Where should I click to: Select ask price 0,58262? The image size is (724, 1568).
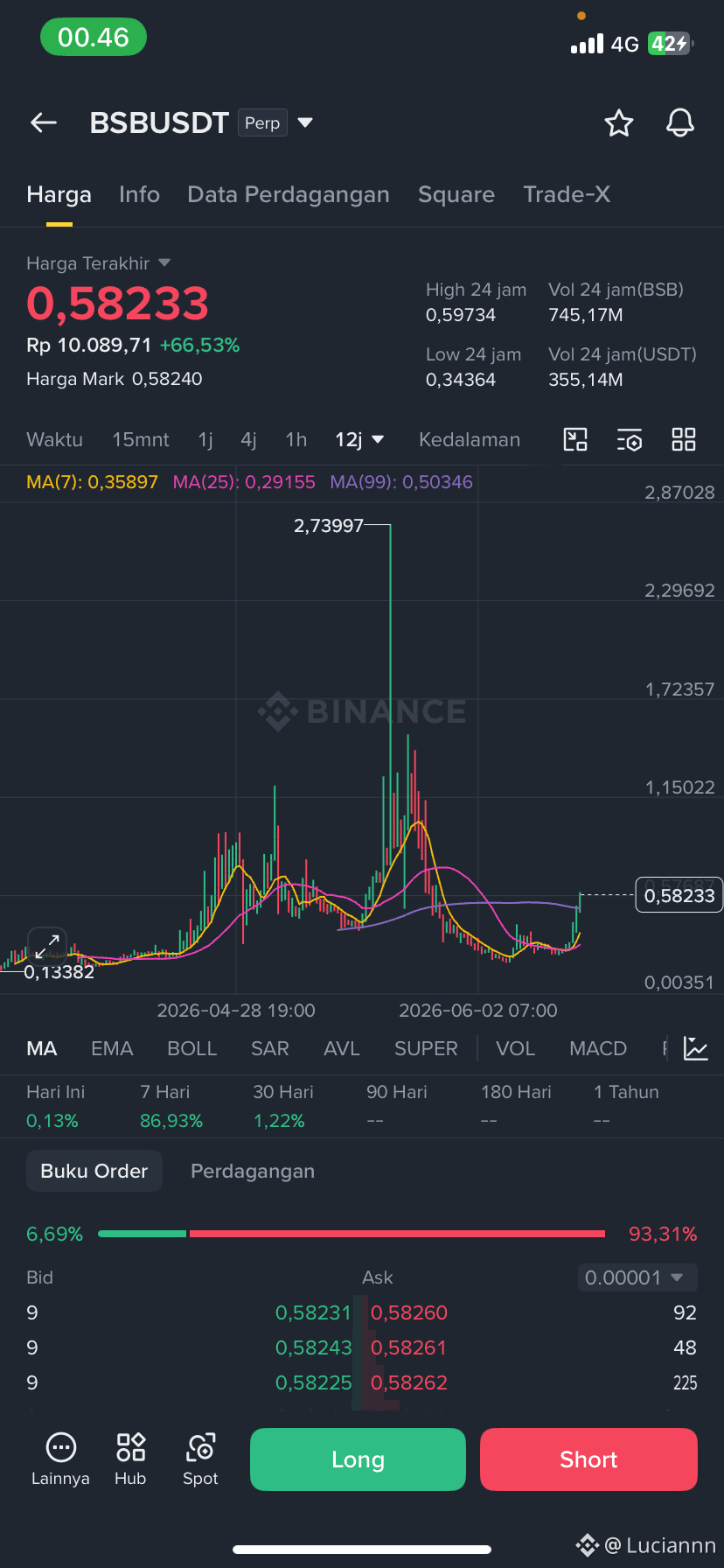click(x=409, y=1382)
